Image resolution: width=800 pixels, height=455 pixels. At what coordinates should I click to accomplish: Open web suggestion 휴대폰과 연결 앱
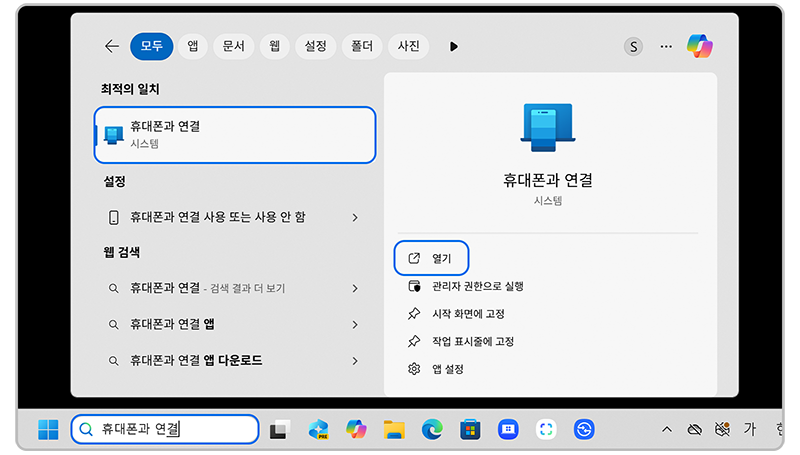[235, 324]
